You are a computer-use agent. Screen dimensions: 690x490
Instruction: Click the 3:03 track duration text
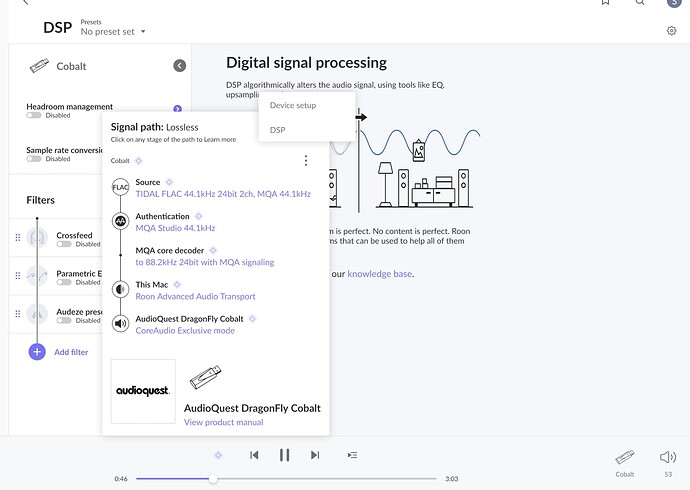[x=451, y=479]
